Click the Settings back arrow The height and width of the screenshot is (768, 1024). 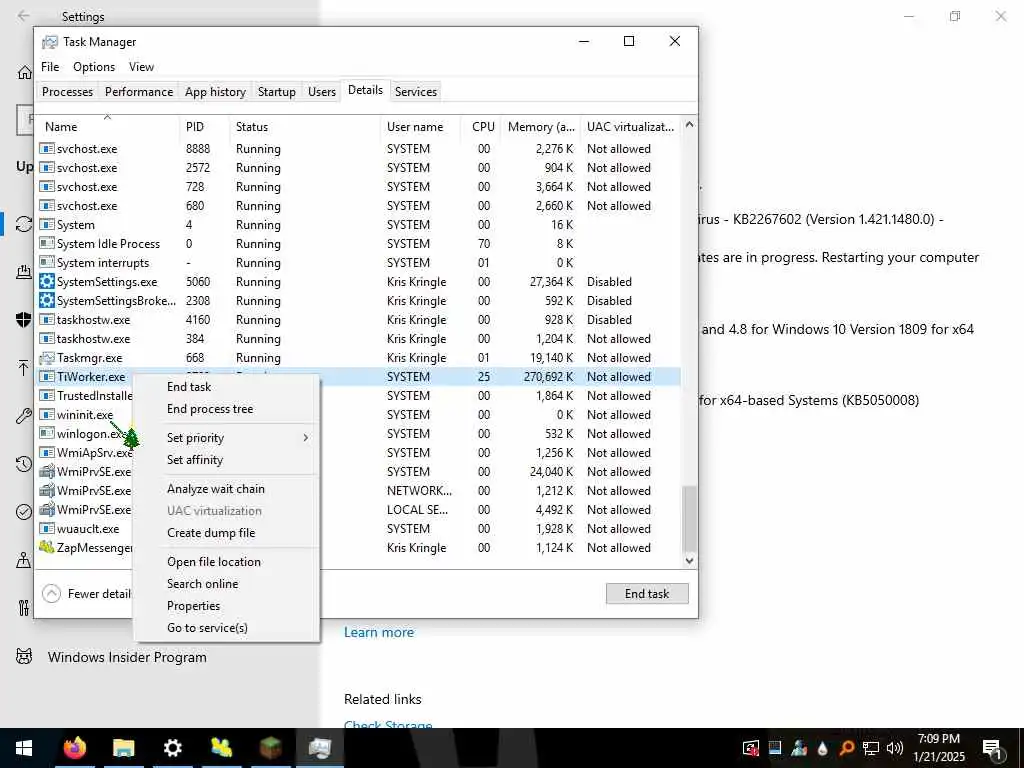pyautogui.click(x=24, y=16)
